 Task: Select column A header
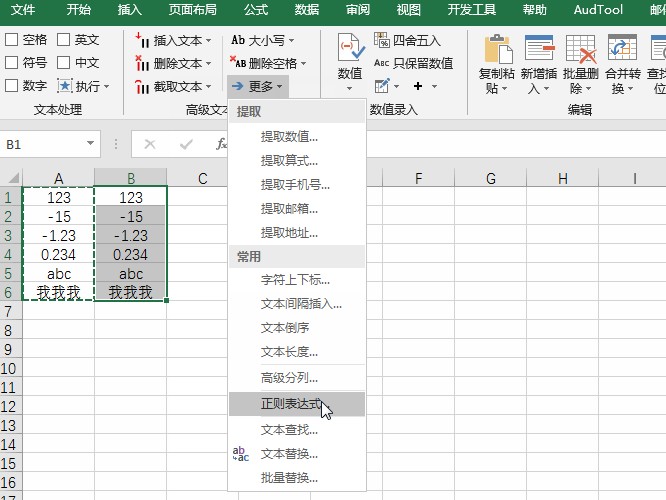pos(59,178)
